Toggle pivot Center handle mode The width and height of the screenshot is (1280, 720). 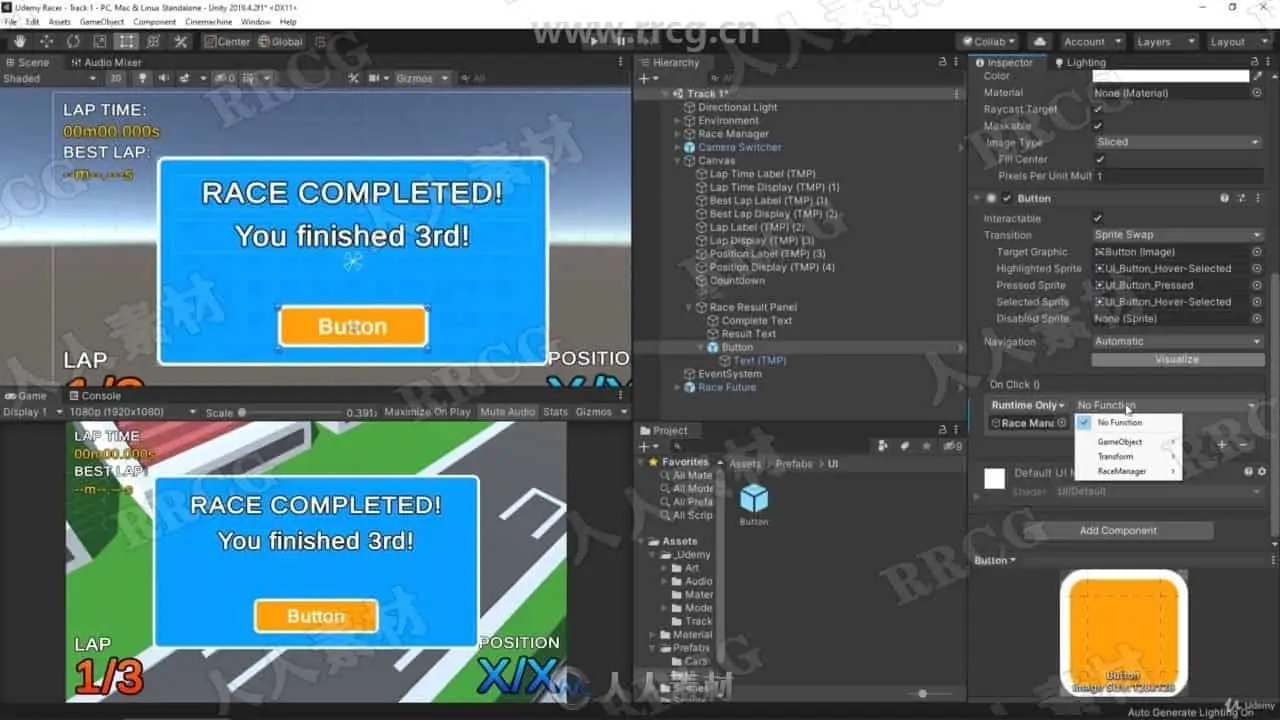tap(226, 41)
